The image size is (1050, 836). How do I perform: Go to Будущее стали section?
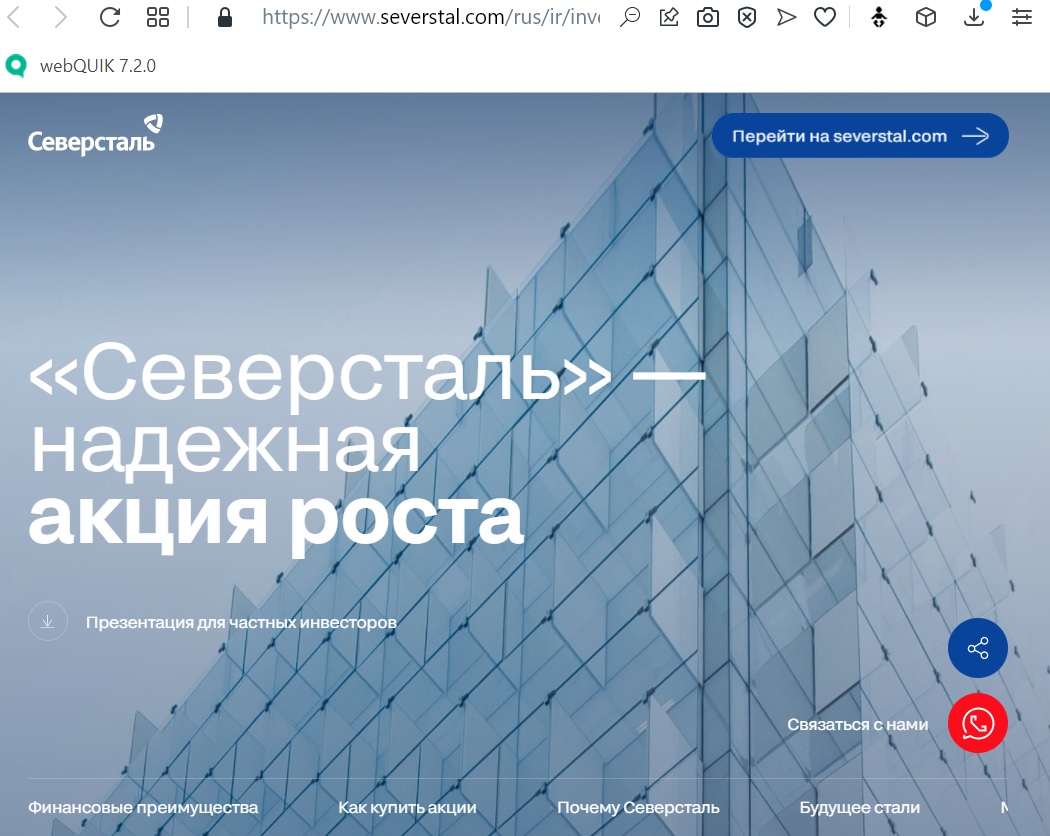click(x=859, y=807)
